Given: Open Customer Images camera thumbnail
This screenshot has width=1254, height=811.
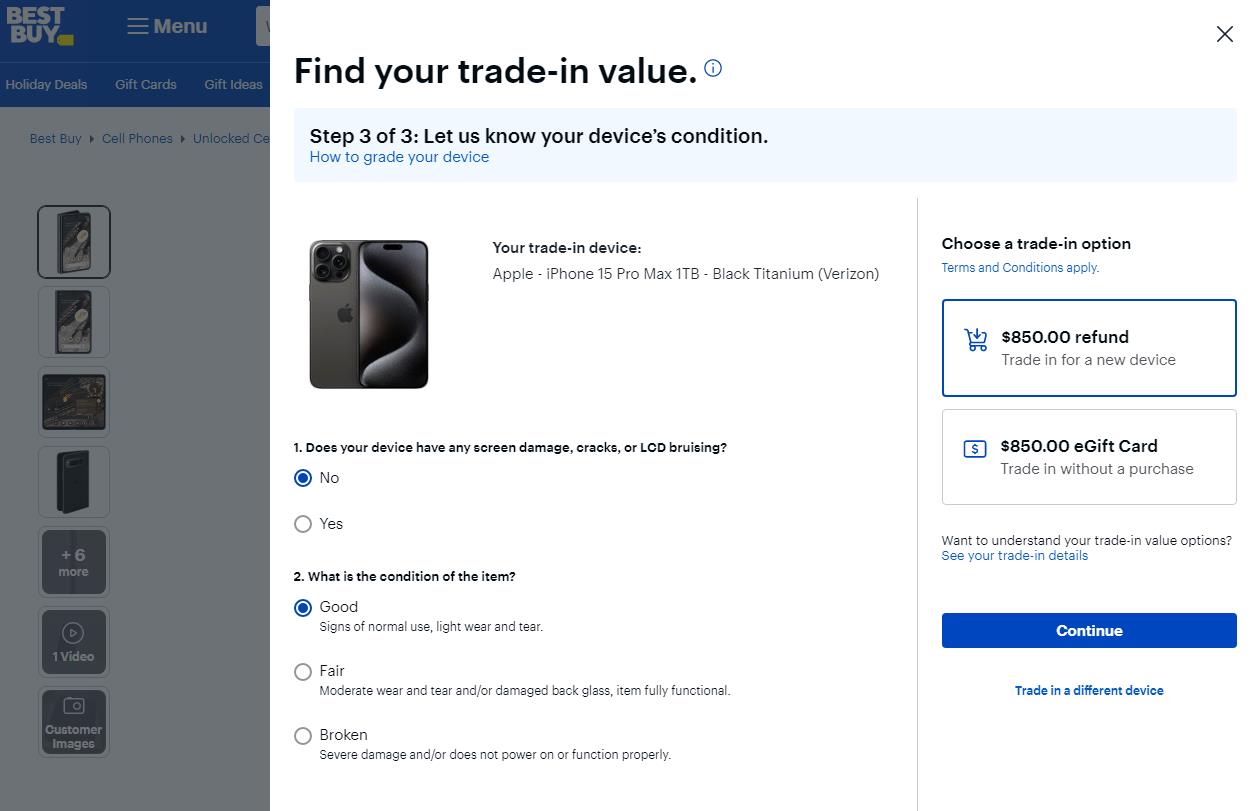Looking at the screenshot, I should [74, 721].
